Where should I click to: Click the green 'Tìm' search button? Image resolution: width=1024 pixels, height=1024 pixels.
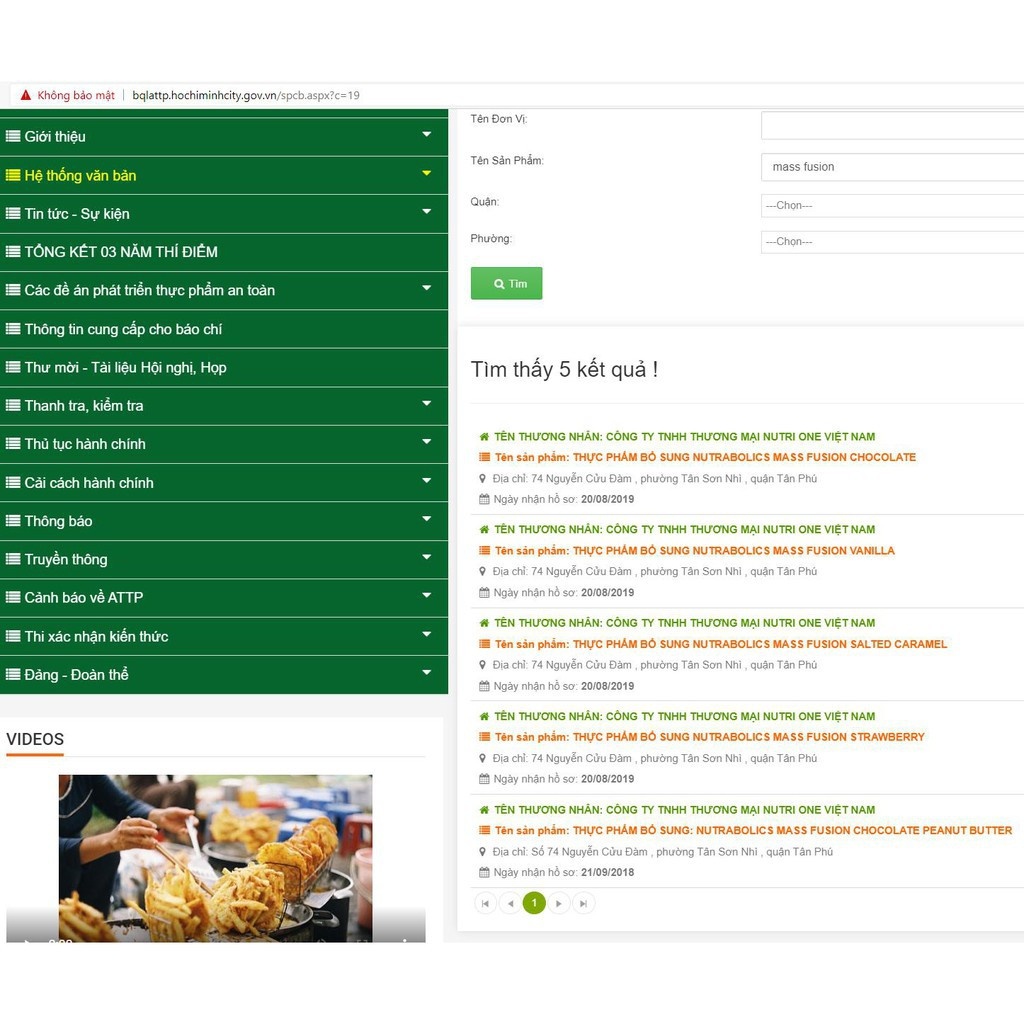pos(506,283)
